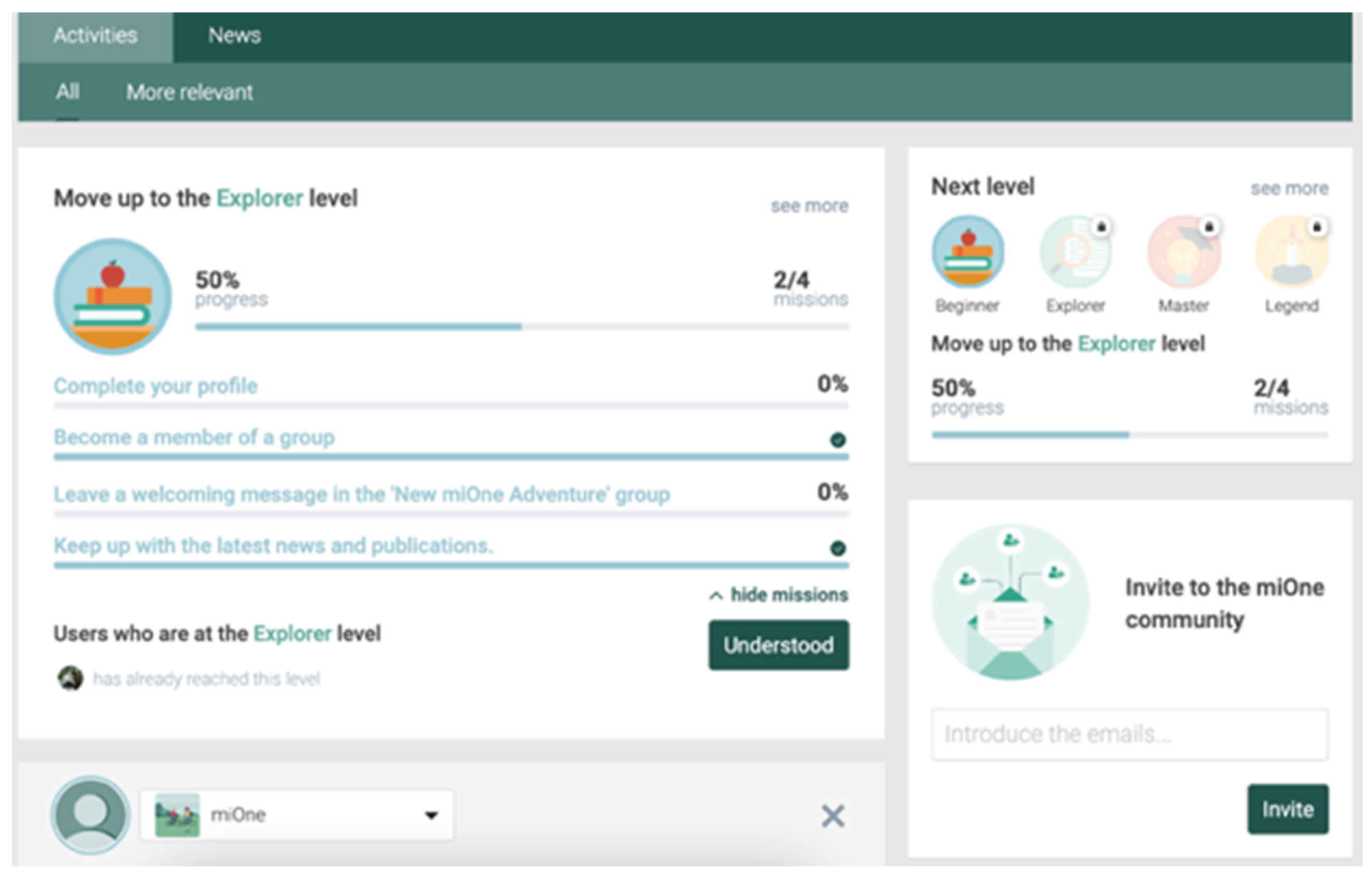1372x878 pixels.
Task: Click completed dot for latest news mission
Action: (838, 548)
